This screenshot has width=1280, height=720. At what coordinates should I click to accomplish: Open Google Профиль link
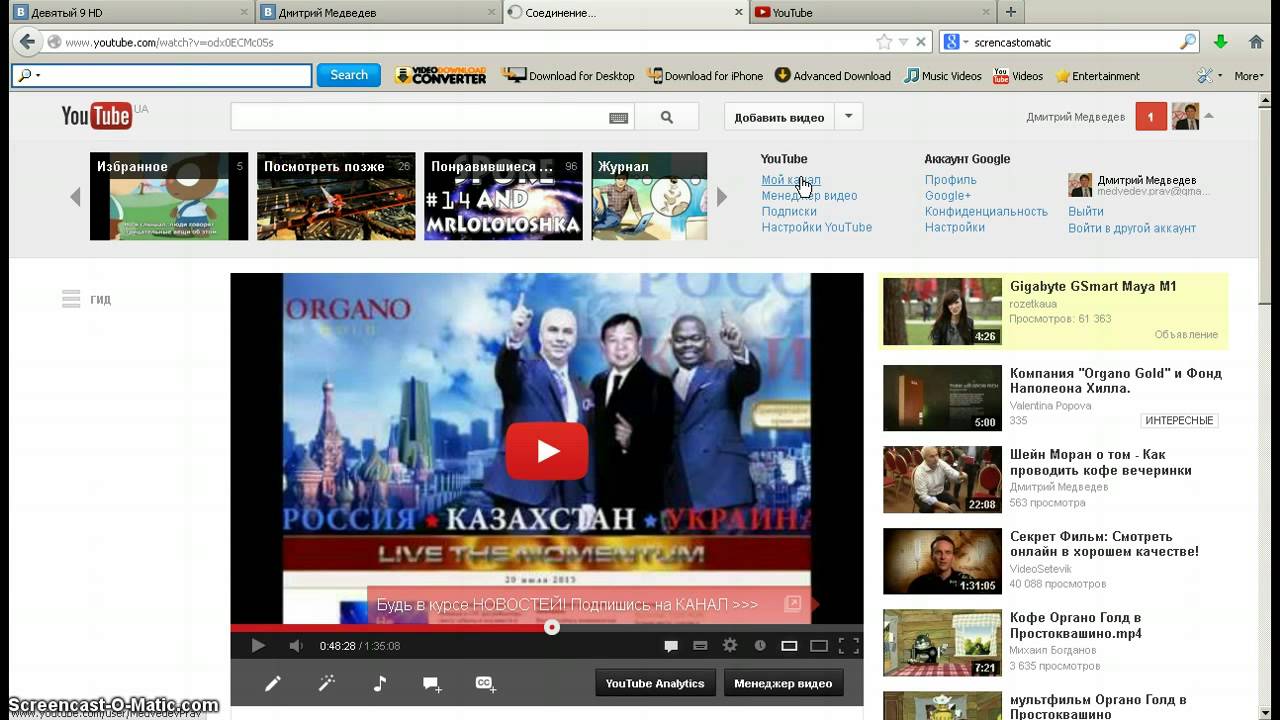tap(951, 180)
